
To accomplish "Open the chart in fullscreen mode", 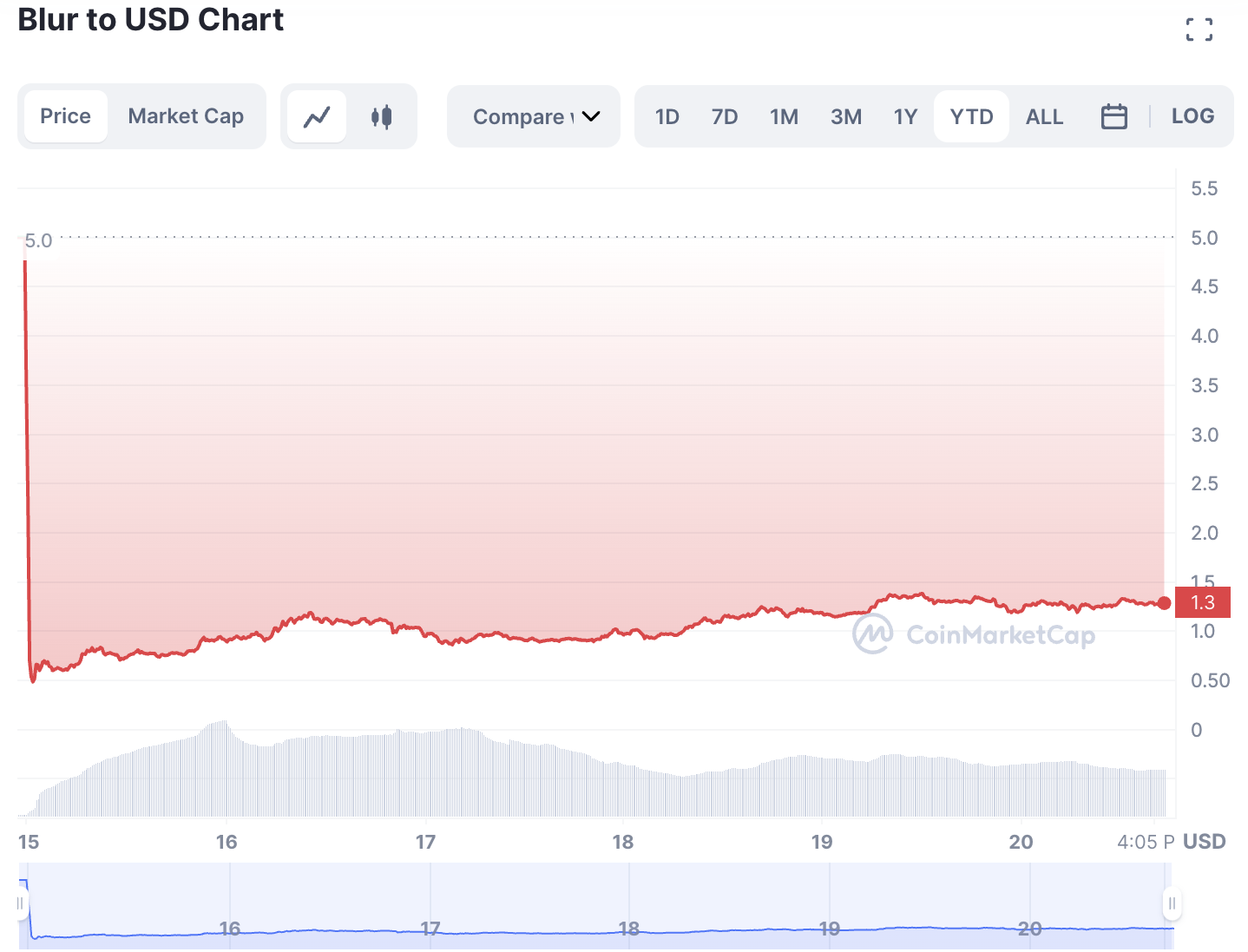I will tap(1199, 30).
